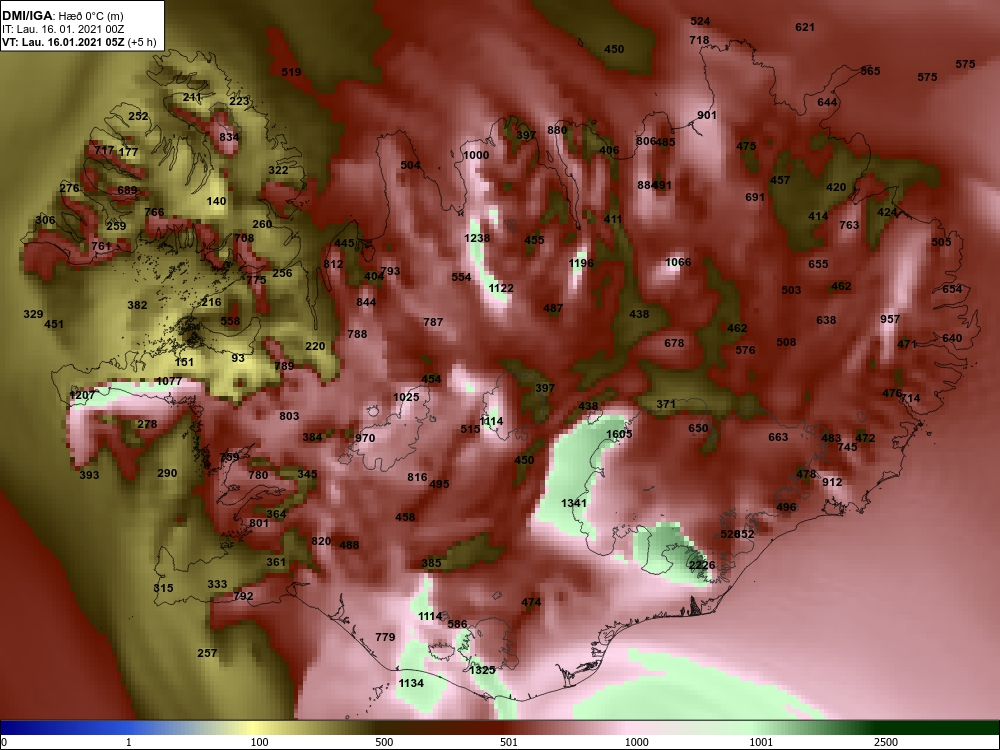This screenshot has width=1000, height=750.
Task: Click the 496 value in the southeast
Action: (786, 507)
